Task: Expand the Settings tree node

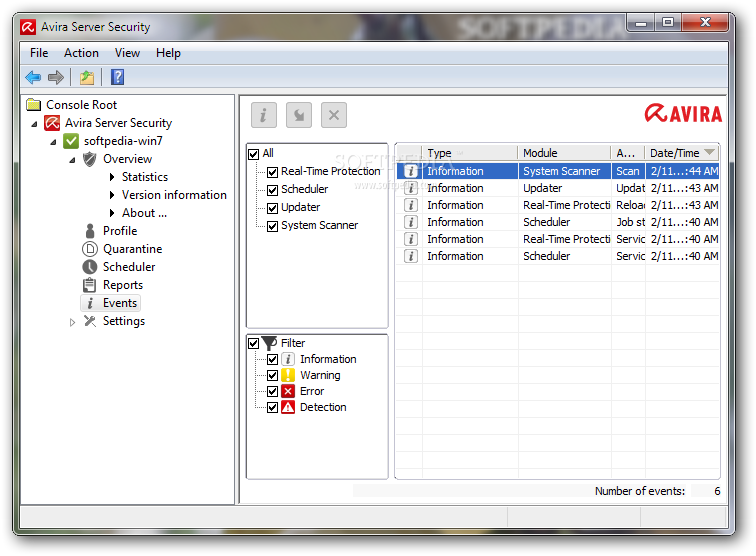Action: (x=72, y=322)
